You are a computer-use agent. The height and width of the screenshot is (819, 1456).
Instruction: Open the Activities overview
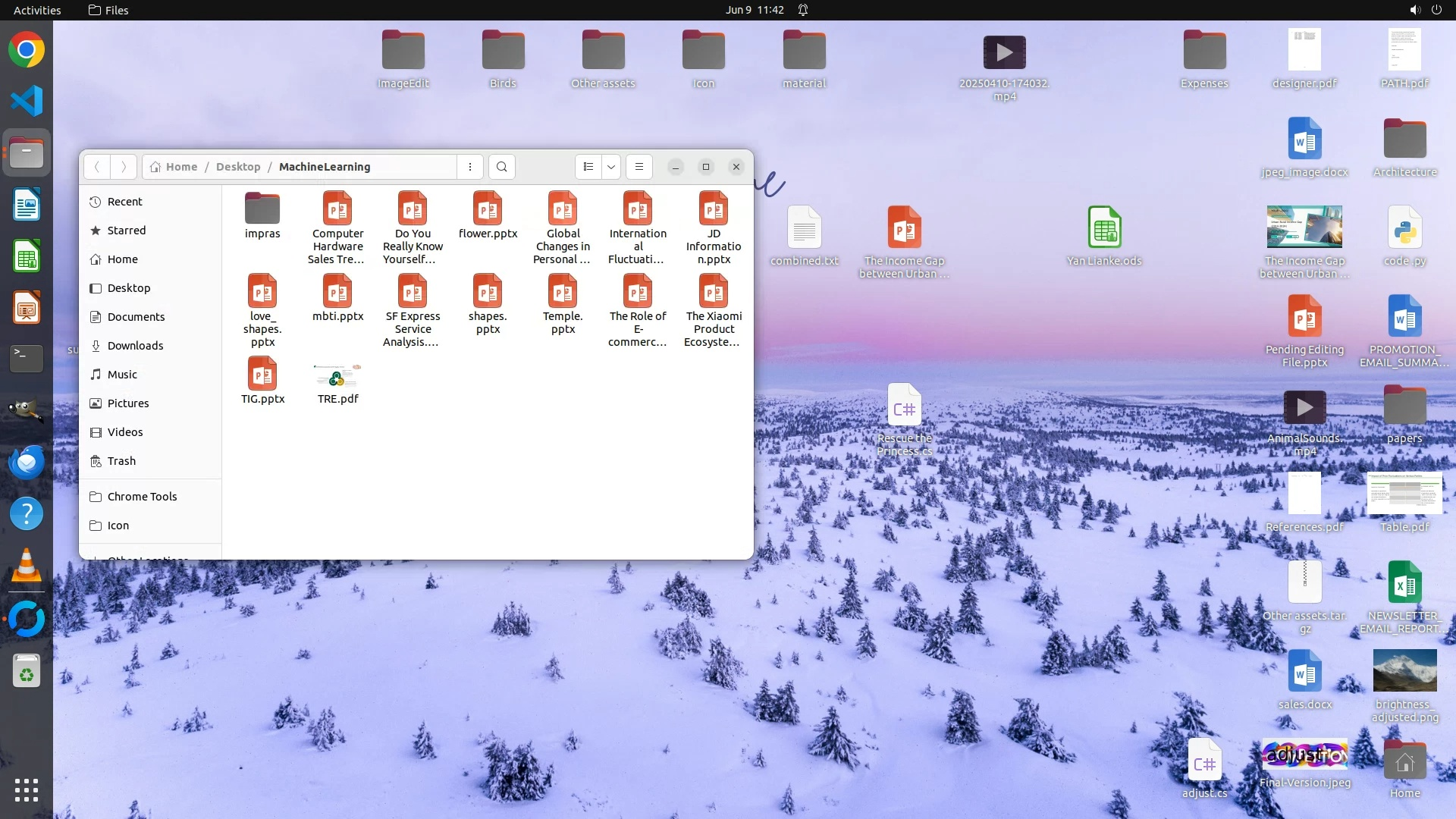pos(37,10)
